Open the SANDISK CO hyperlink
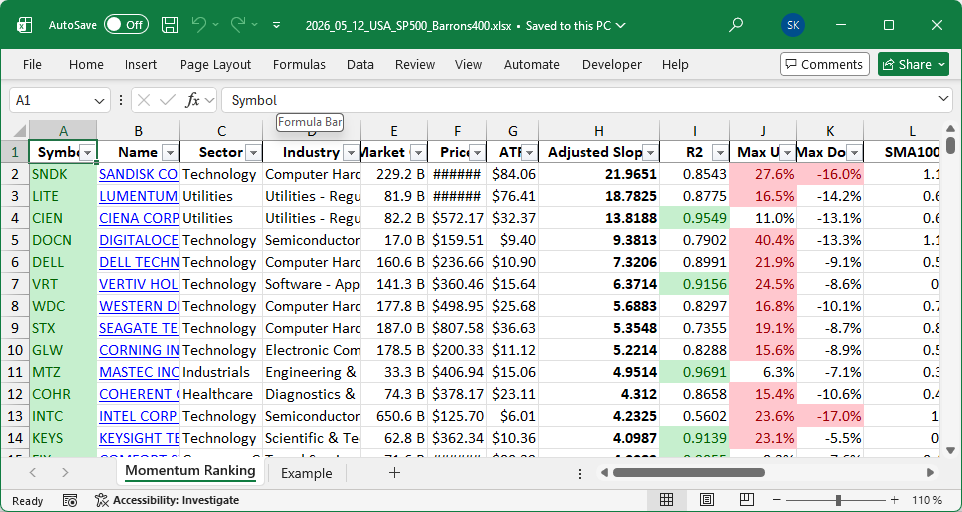The image size is (962, 512). pos(139,174)
